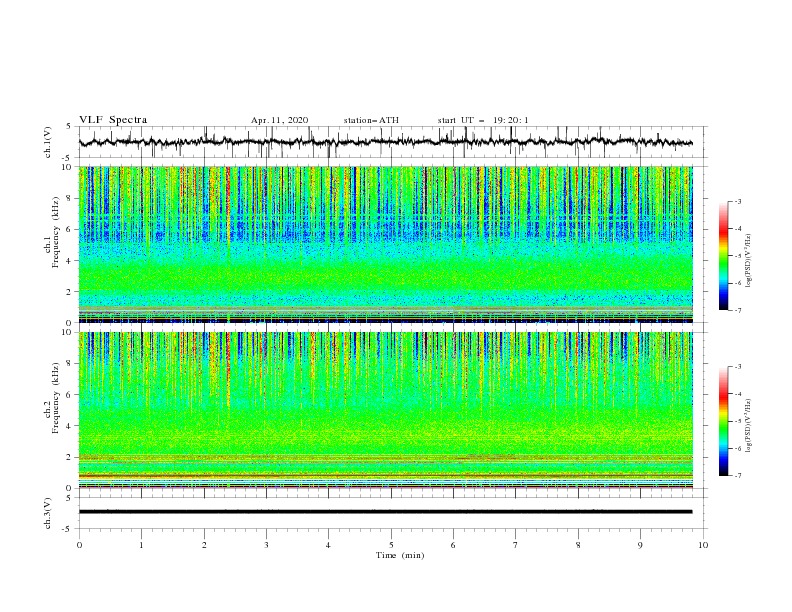Click the "6" tick on the time axis
Image resolution: width=792 pixels, height=612 pixels.
(453, 545)
